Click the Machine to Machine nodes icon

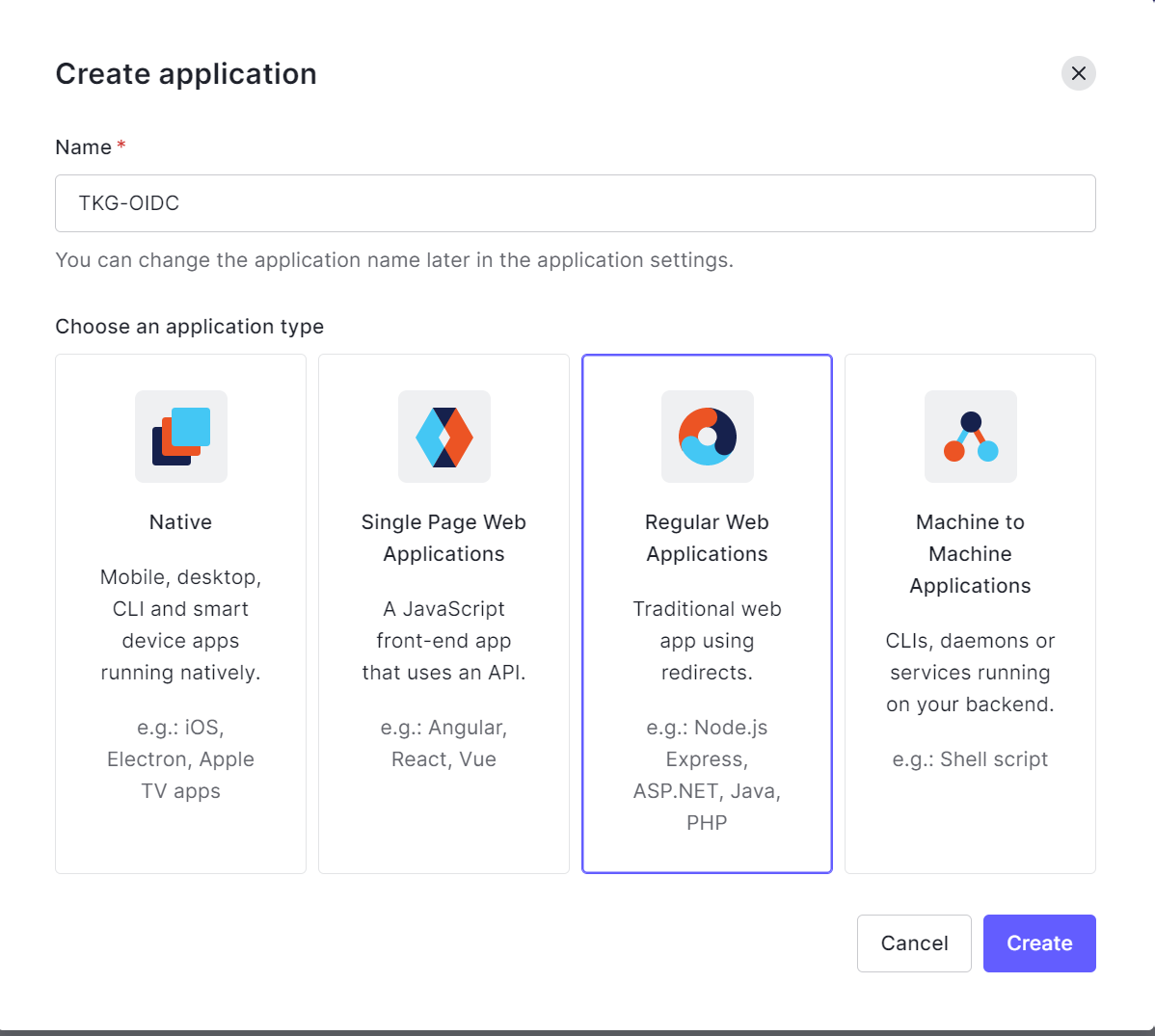point(971,437)
